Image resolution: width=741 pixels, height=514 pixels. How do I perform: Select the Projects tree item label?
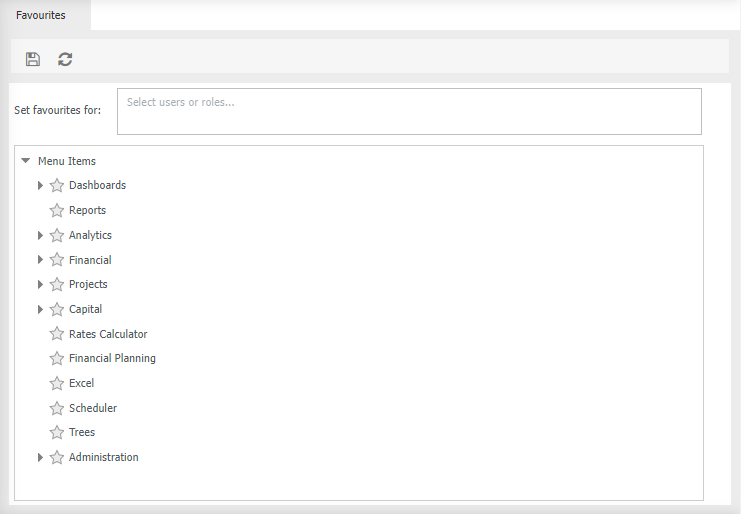point(88,284)
